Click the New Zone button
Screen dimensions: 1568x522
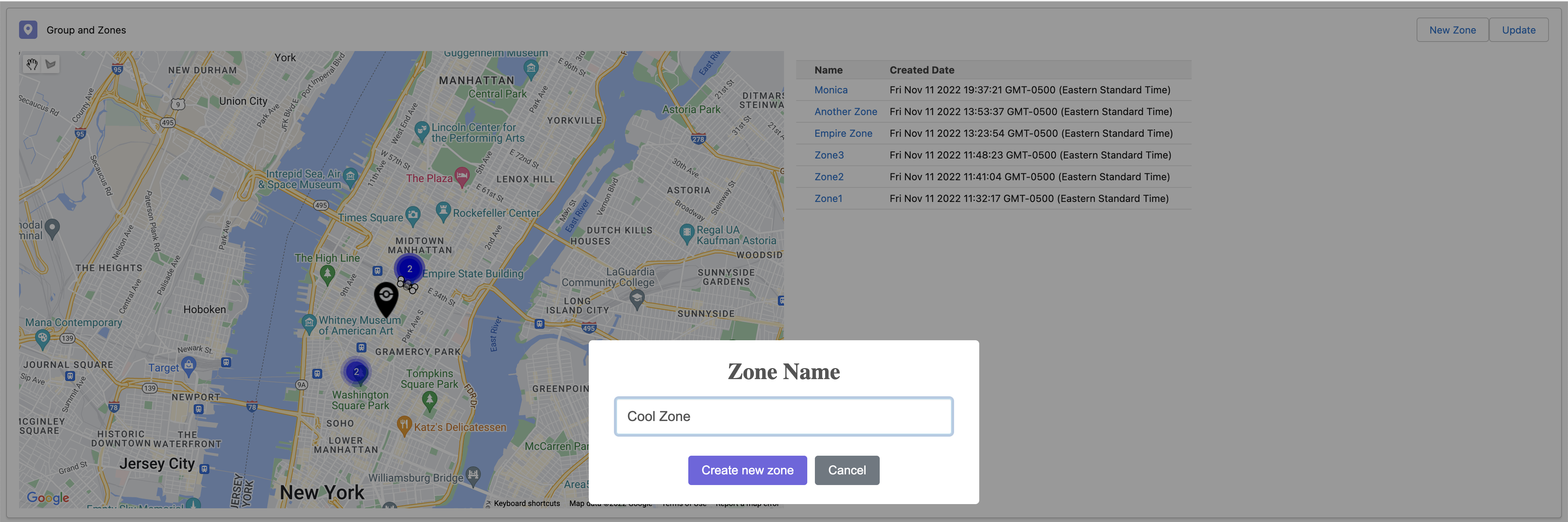(1452, 30)
